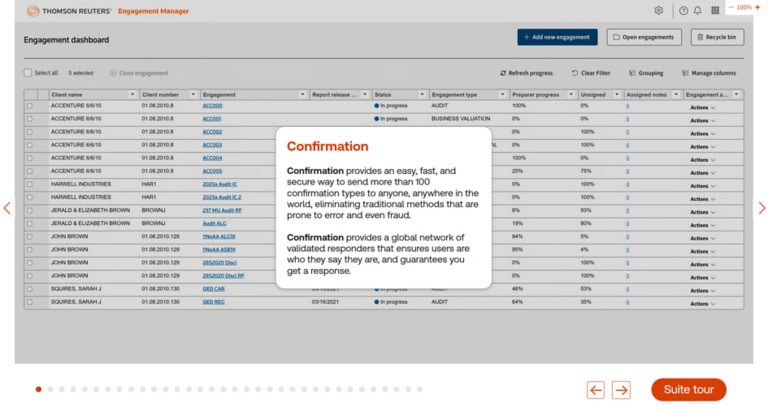Increase zoom with the plus icon
Screen dimensions: 768x410
pyautogui.click(x=757, y=7)
